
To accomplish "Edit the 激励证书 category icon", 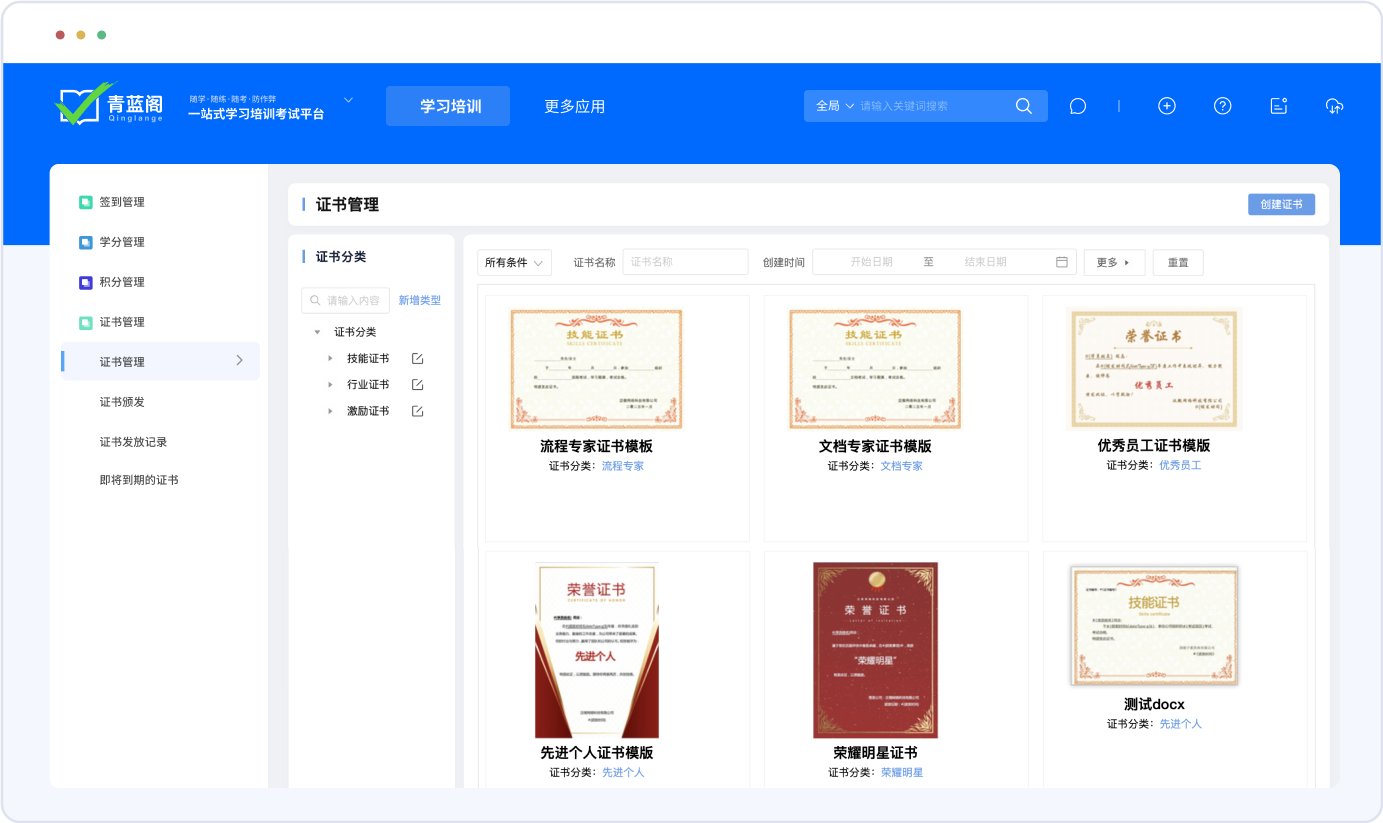I will [417, 411].
